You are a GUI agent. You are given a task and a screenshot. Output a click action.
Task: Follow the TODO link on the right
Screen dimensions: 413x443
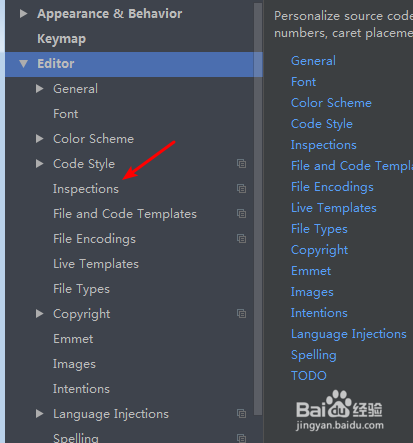tap(309, 376)
